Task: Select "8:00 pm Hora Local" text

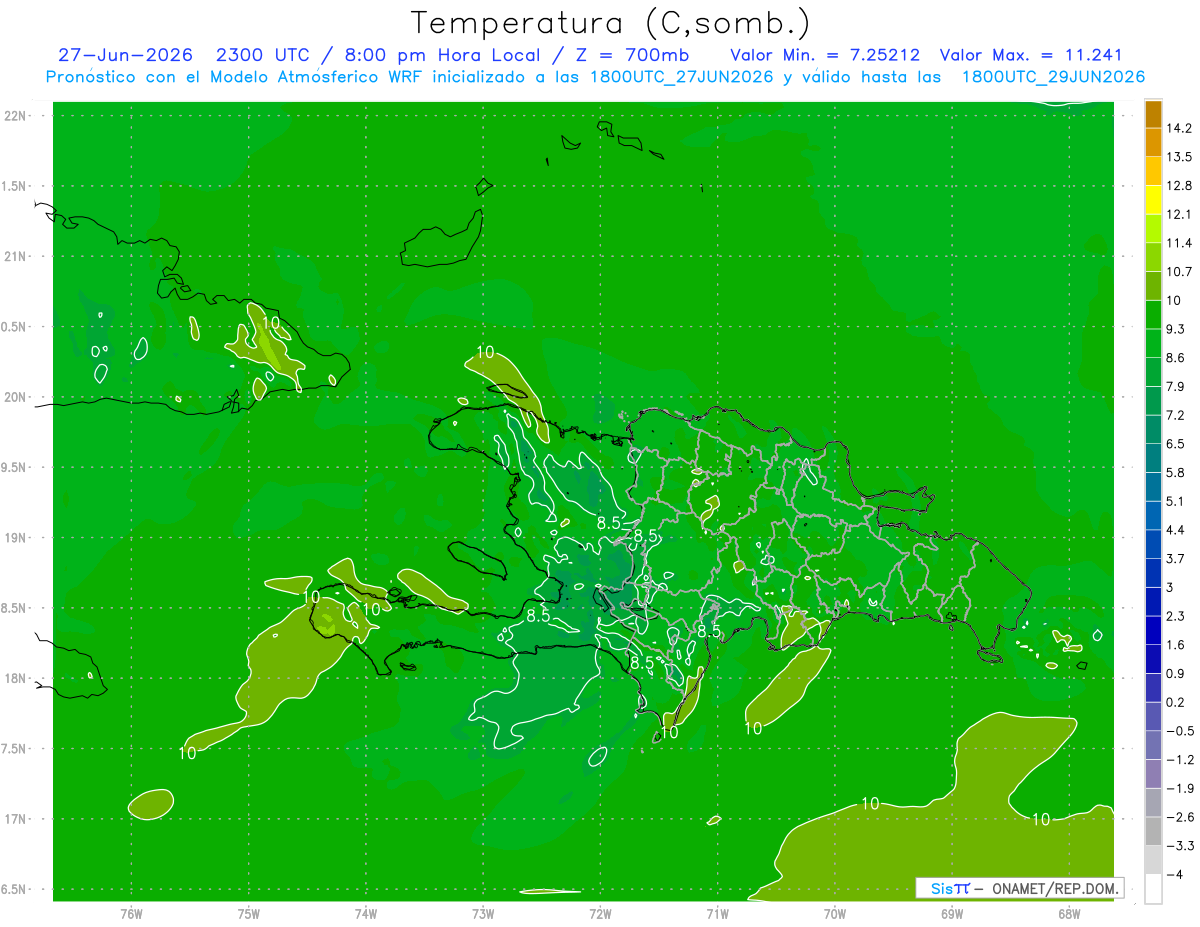Action: pyautogui.click(x=443, y=55)
